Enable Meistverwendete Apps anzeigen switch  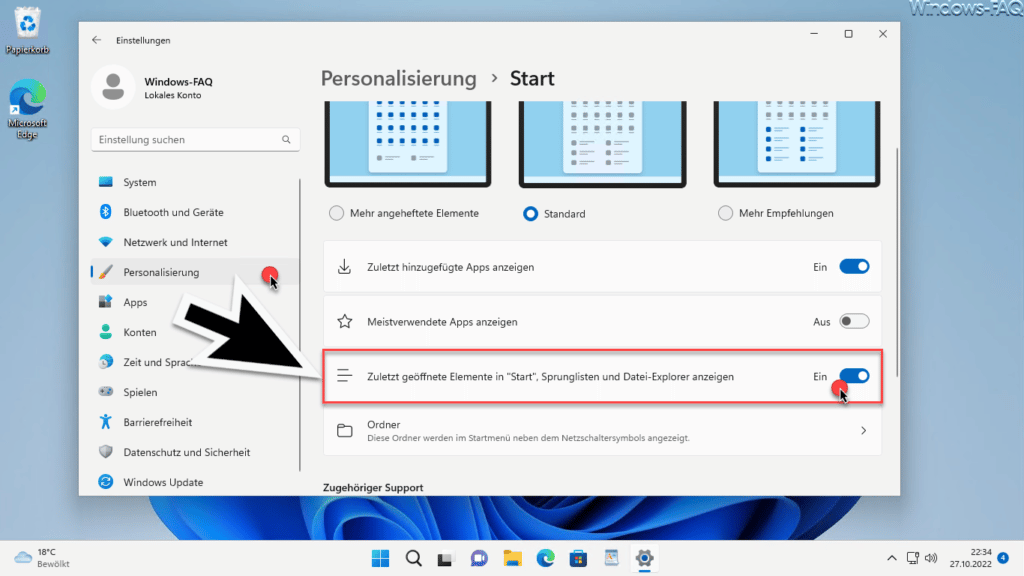coord(854,321)
